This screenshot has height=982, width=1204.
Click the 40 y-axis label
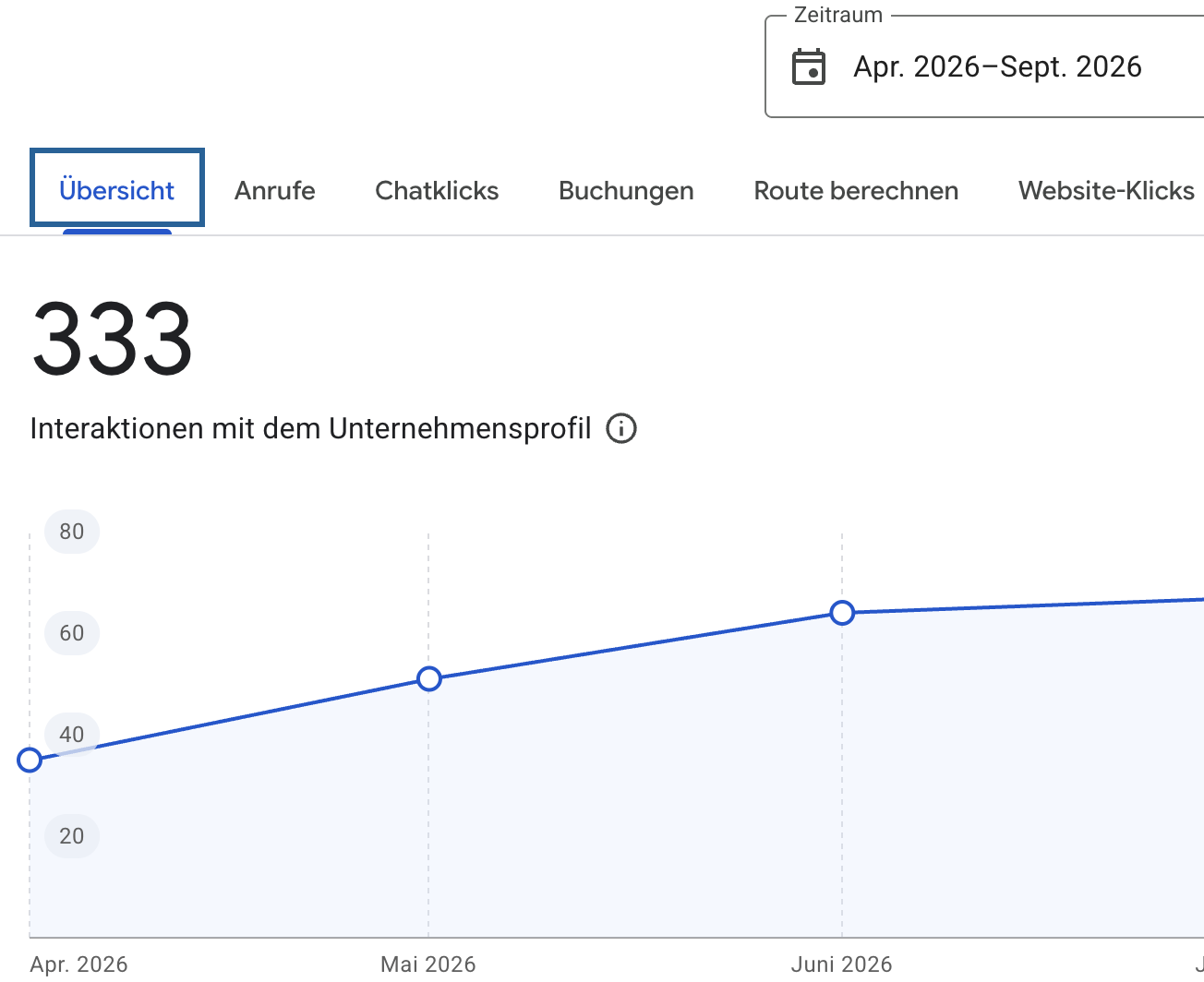click(72, 735)
